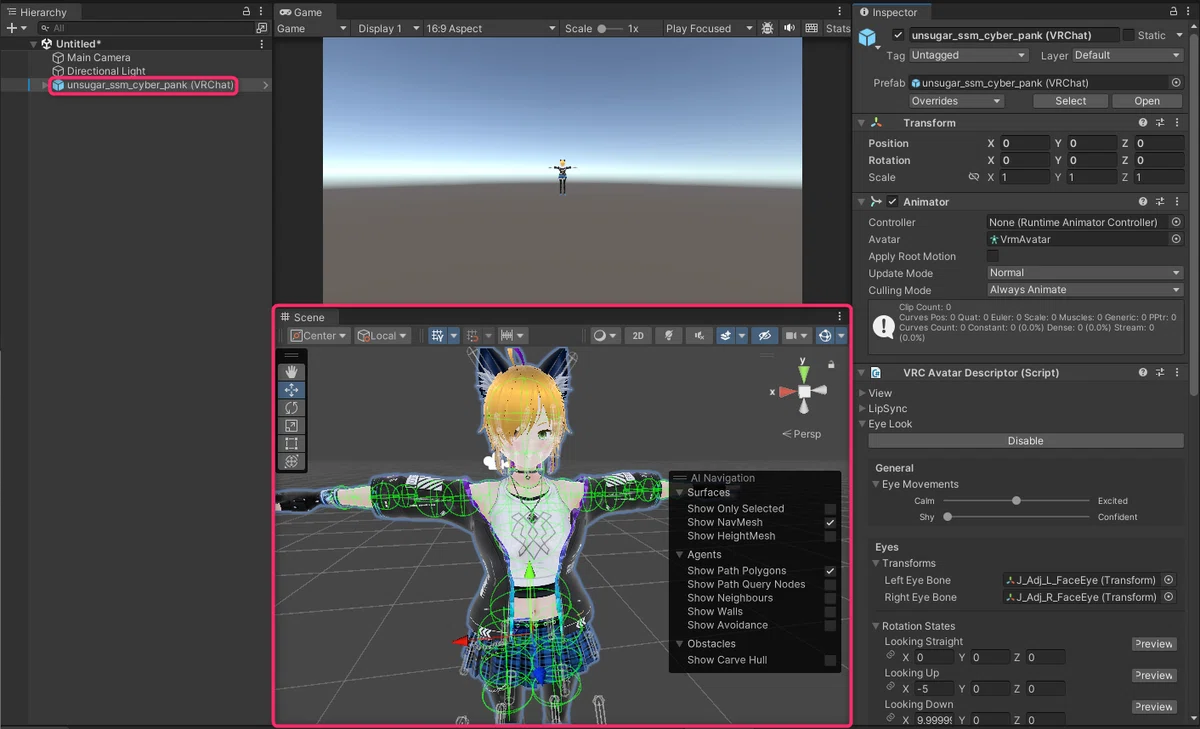Toggle Show Path Polygons checkbox
The width and height of the screenshot is (1200, 729).
point(830,571)
